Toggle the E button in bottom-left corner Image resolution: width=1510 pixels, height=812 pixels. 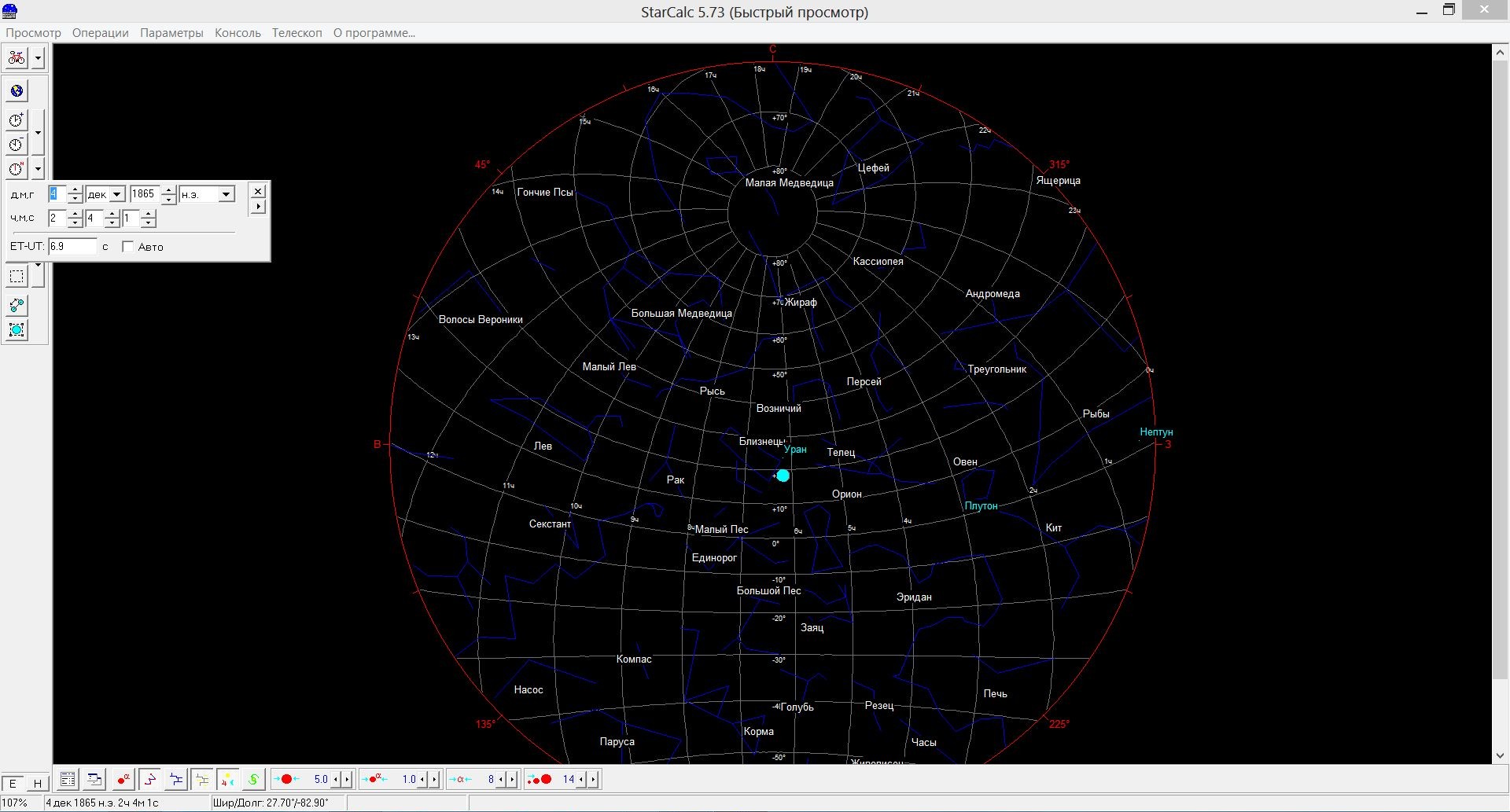(x=13, y=784)
